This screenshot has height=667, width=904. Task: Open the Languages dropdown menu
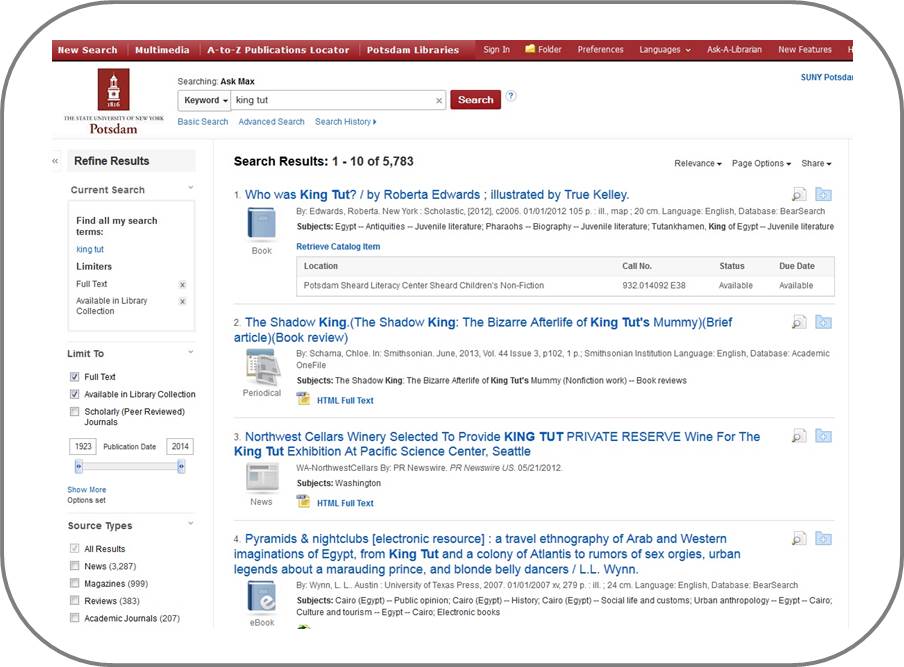pyautogui.click(x=665, y=50)
